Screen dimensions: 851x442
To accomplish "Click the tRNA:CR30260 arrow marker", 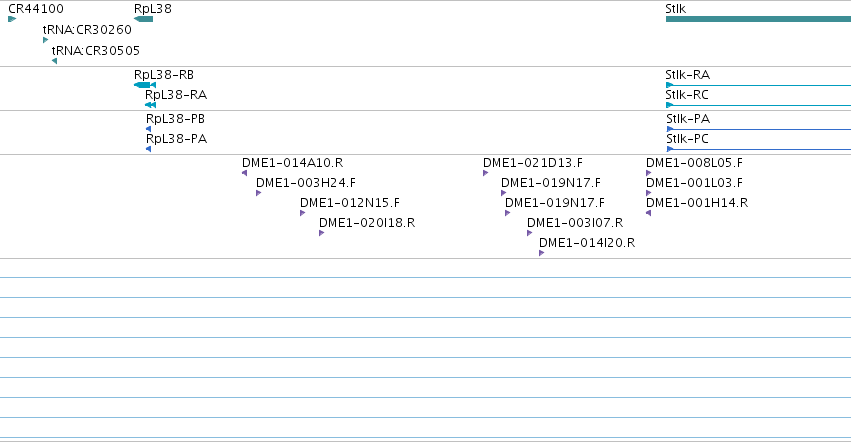I will point(45,40).
